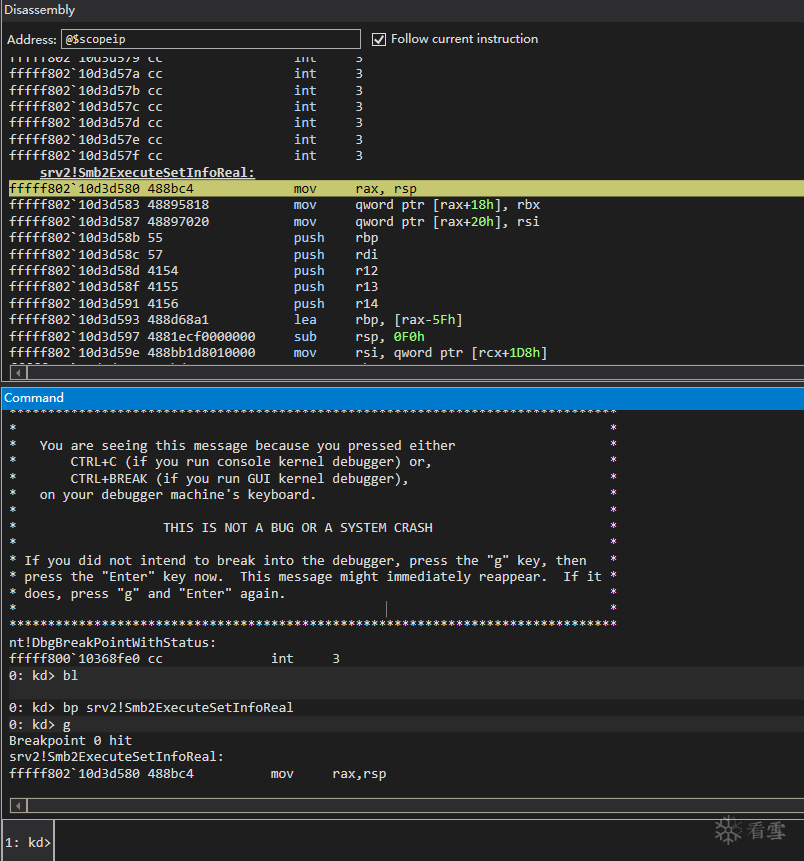Image resolution: width=804 pixels, height=861 pixels.
Task: Click the "THIS IS NOT A BUG OR A SYSTEM CRASH" line
Action: (298, 528)
